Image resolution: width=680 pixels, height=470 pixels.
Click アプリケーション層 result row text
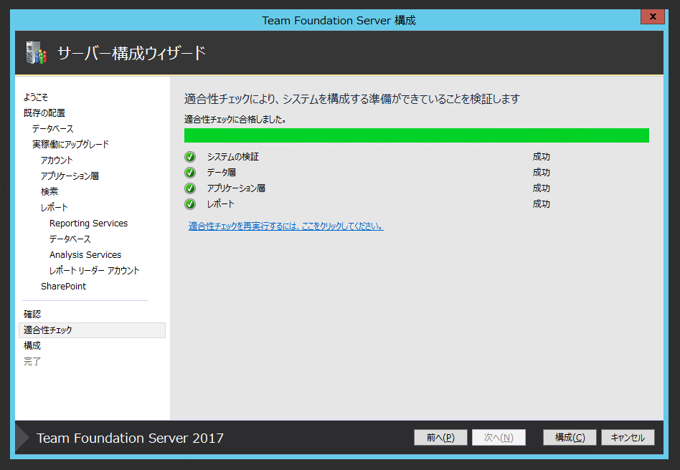pyautogui.click(x=236, y=188)
